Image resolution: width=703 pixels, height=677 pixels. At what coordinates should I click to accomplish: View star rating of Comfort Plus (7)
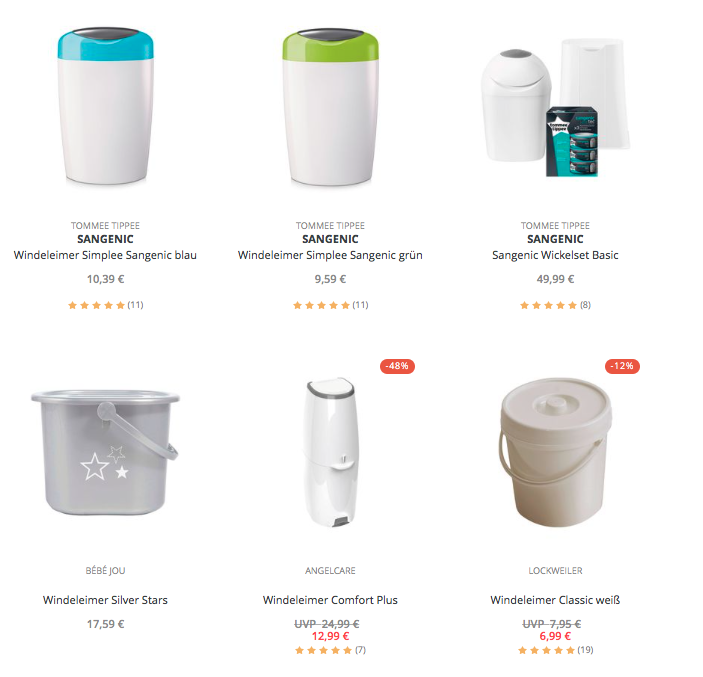(330, 650)
